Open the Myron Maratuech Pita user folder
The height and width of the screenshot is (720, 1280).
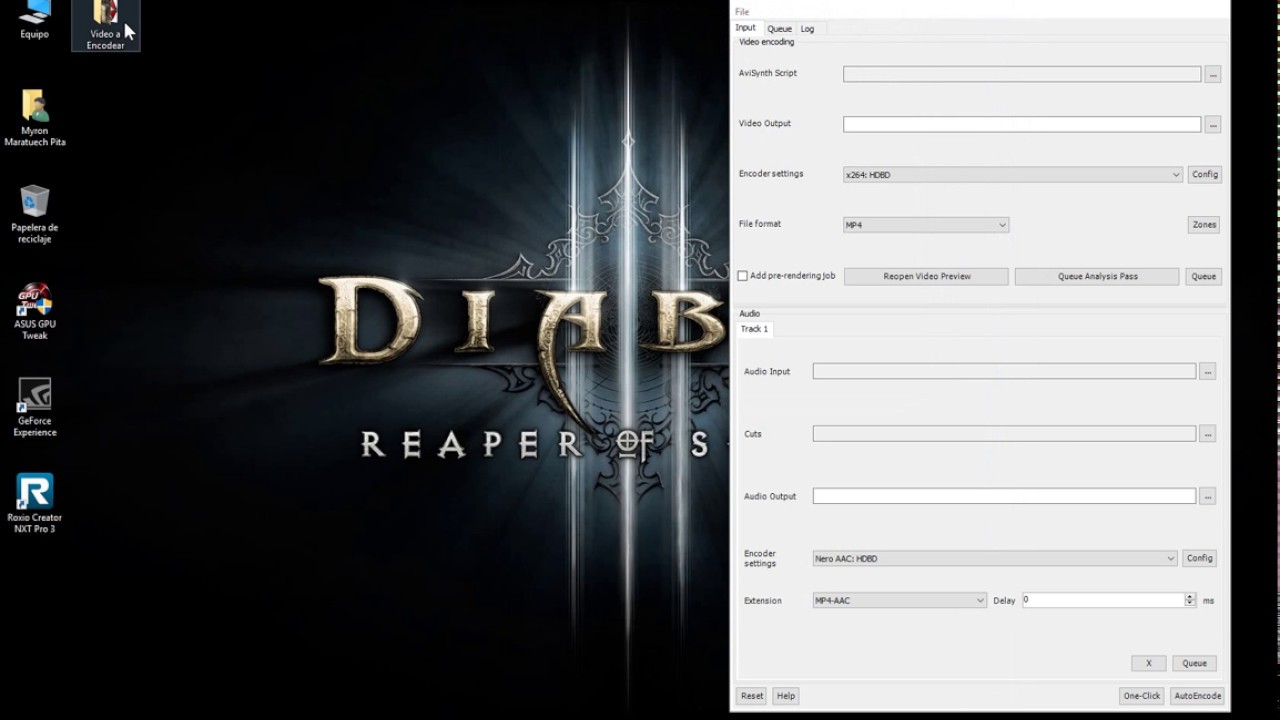coord(35,118)
